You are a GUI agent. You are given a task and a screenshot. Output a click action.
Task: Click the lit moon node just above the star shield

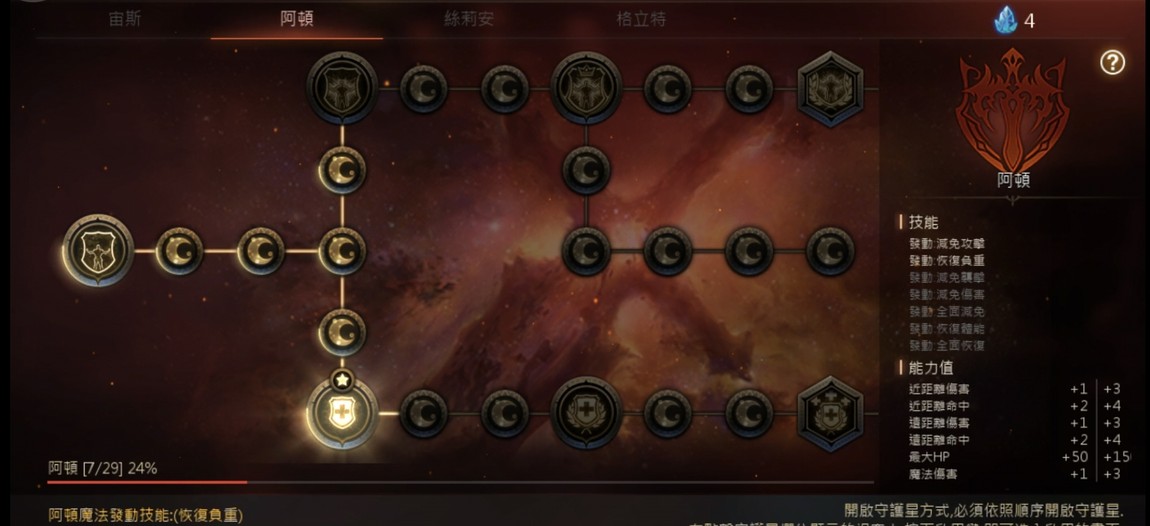coord(343,332)
